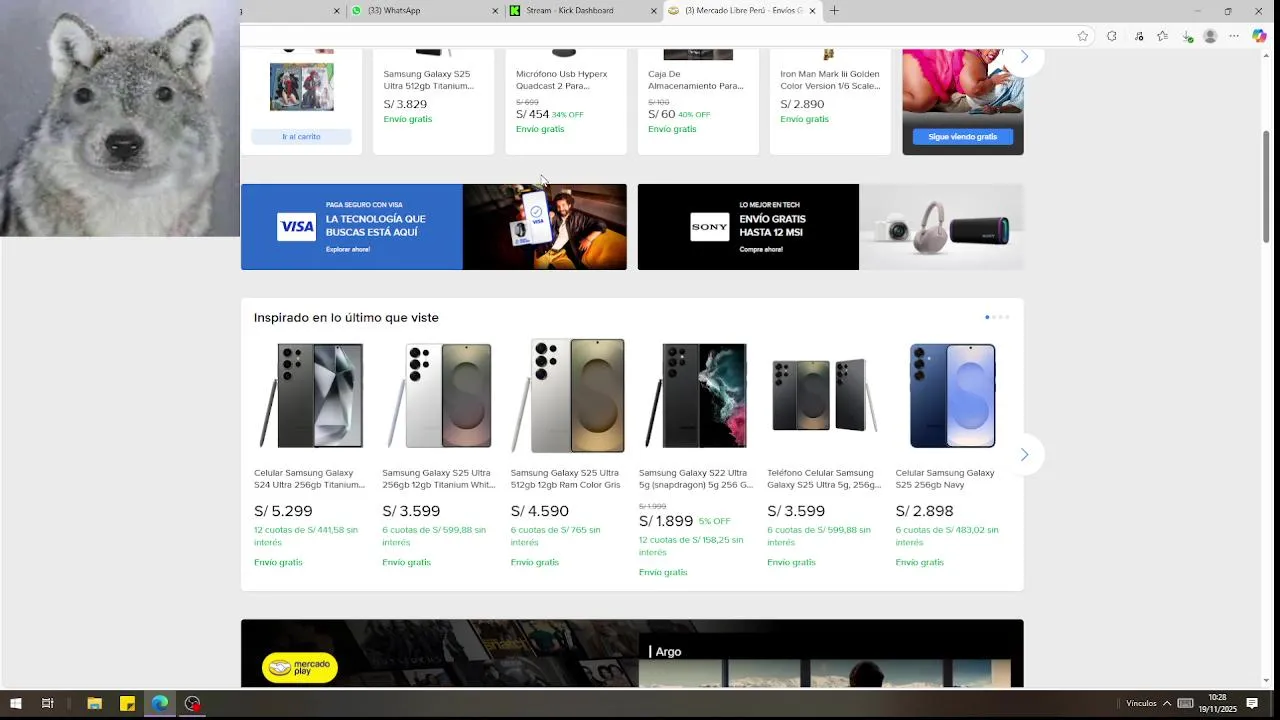Image resolution: width=1280 pixels, height=720 pixels.
Task: Click the Sigue viendo gratis button
Action: coord(962,136)
